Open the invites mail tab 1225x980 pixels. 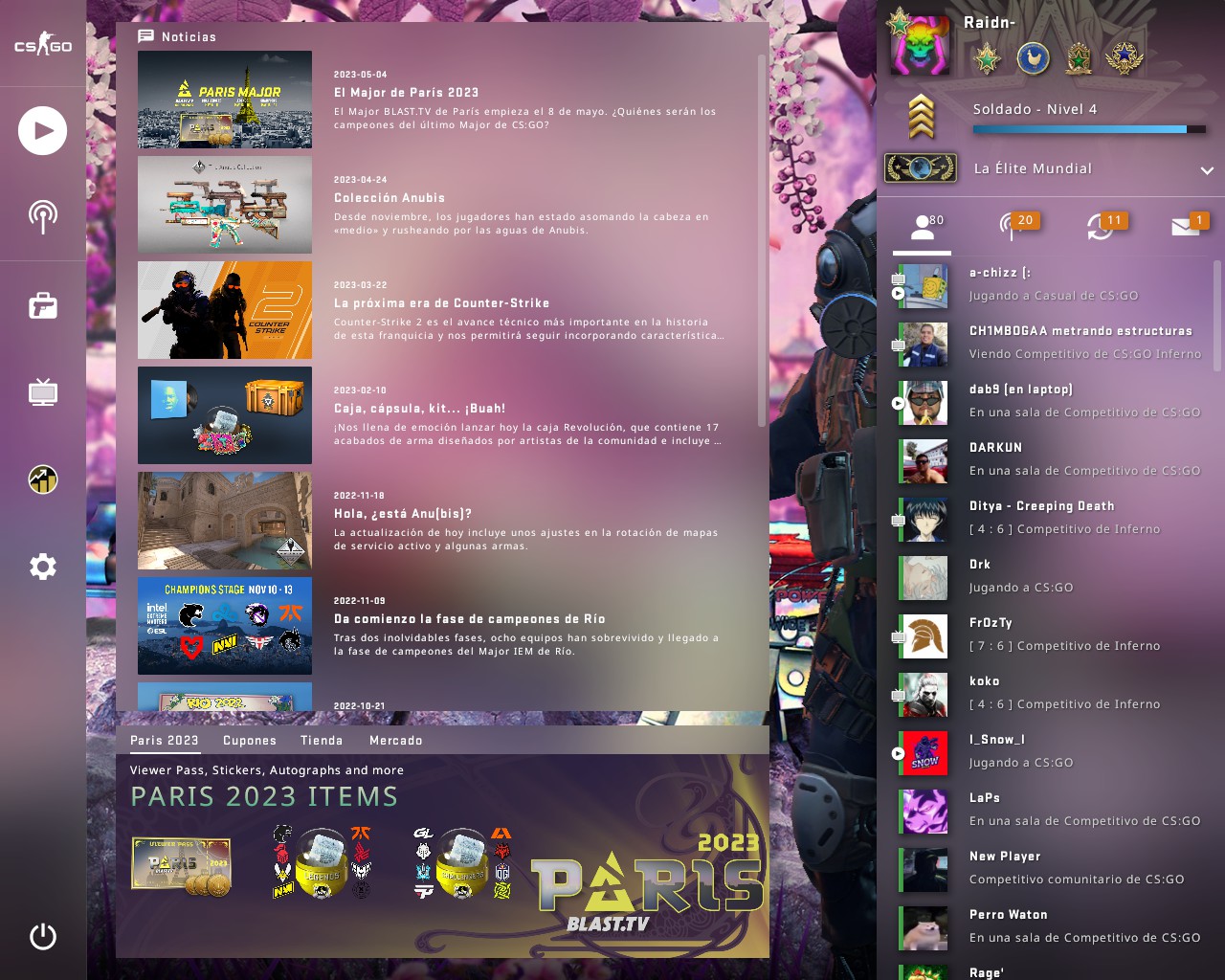[1190, 227]
